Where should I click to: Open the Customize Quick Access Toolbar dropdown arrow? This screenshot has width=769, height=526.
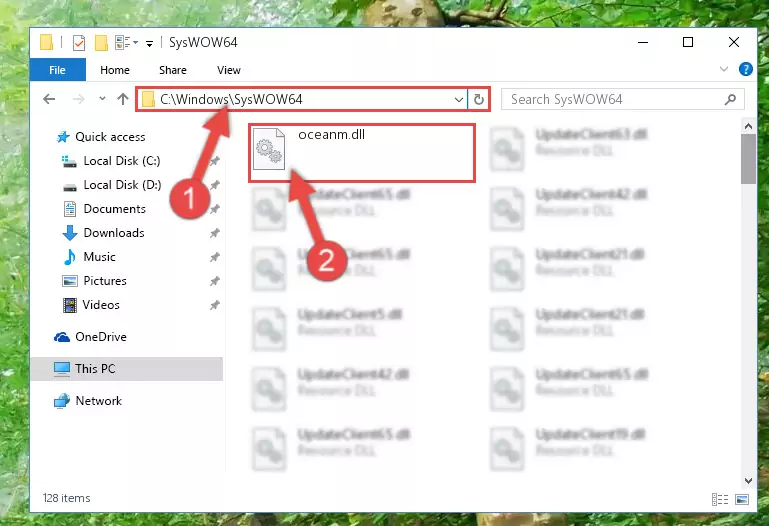pos(149,44)
